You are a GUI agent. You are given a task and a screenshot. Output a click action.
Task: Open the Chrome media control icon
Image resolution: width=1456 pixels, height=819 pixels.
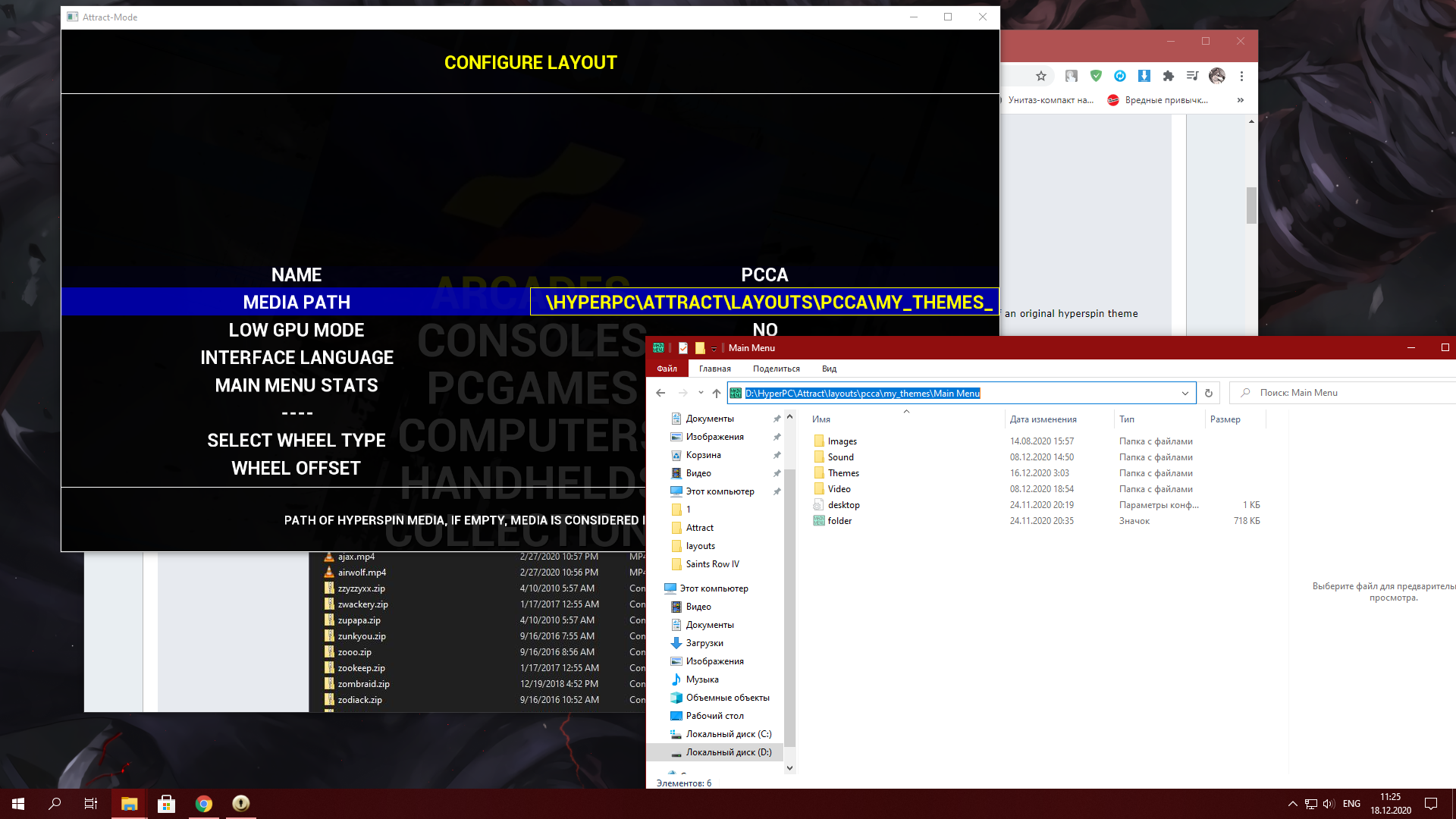1193,76
